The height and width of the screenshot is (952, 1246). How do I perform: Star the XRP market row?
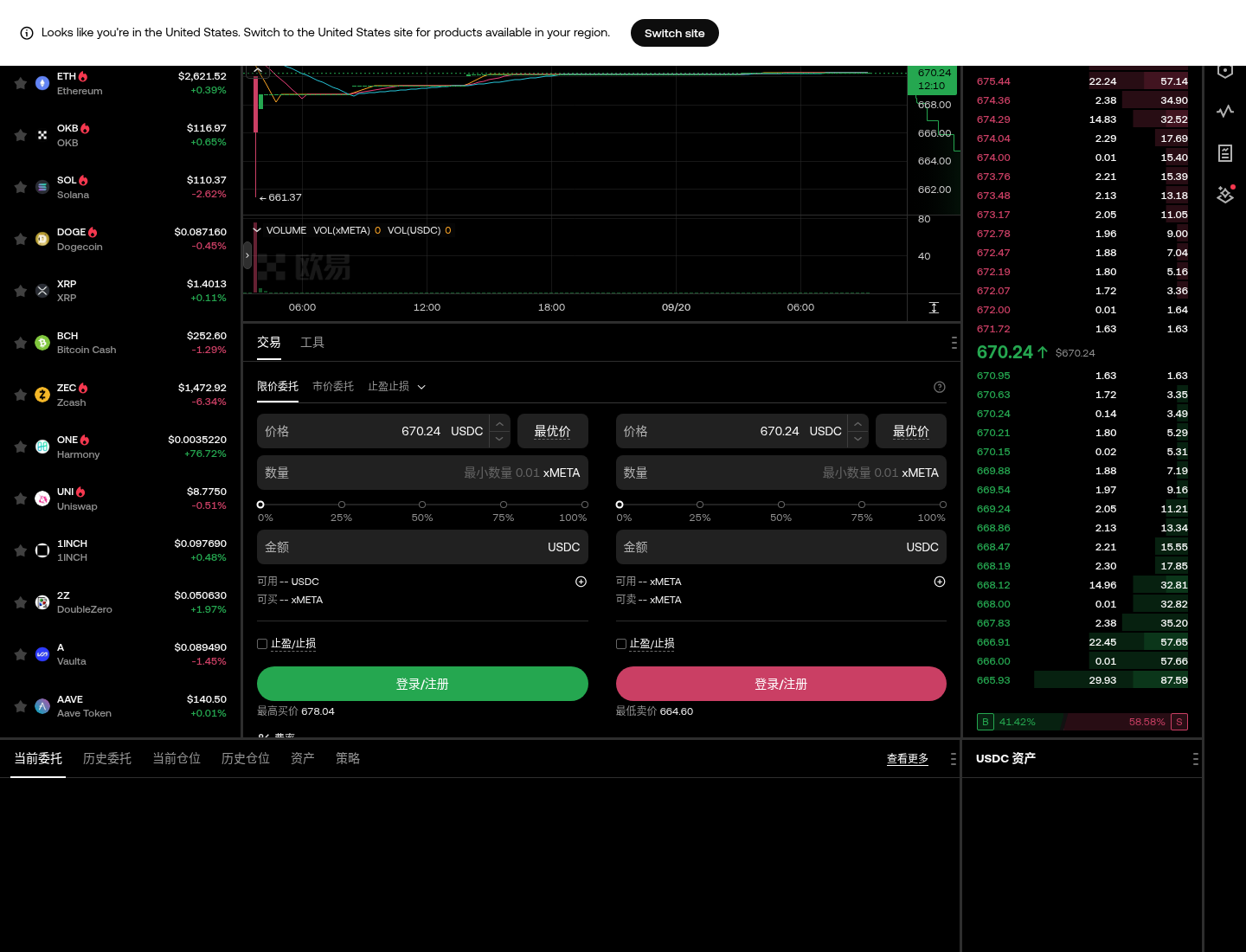[x=21, y=291]
